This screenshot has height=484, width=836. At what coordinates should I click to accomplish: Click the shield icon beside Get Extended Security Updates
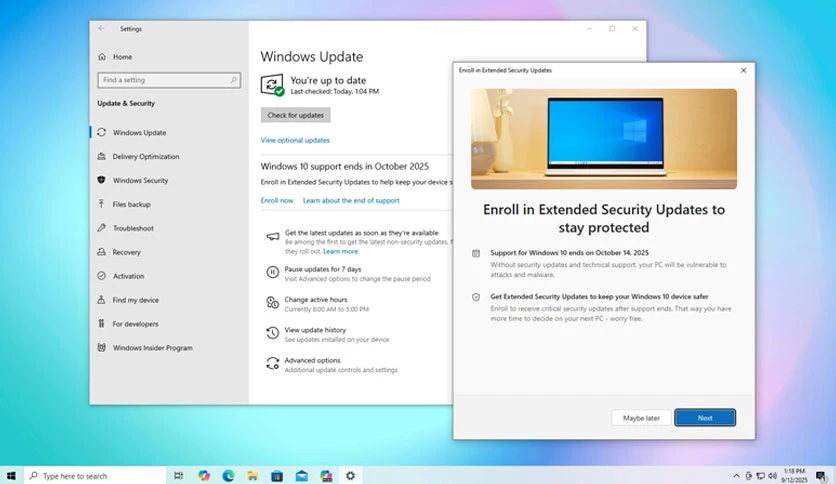(476, 297)
